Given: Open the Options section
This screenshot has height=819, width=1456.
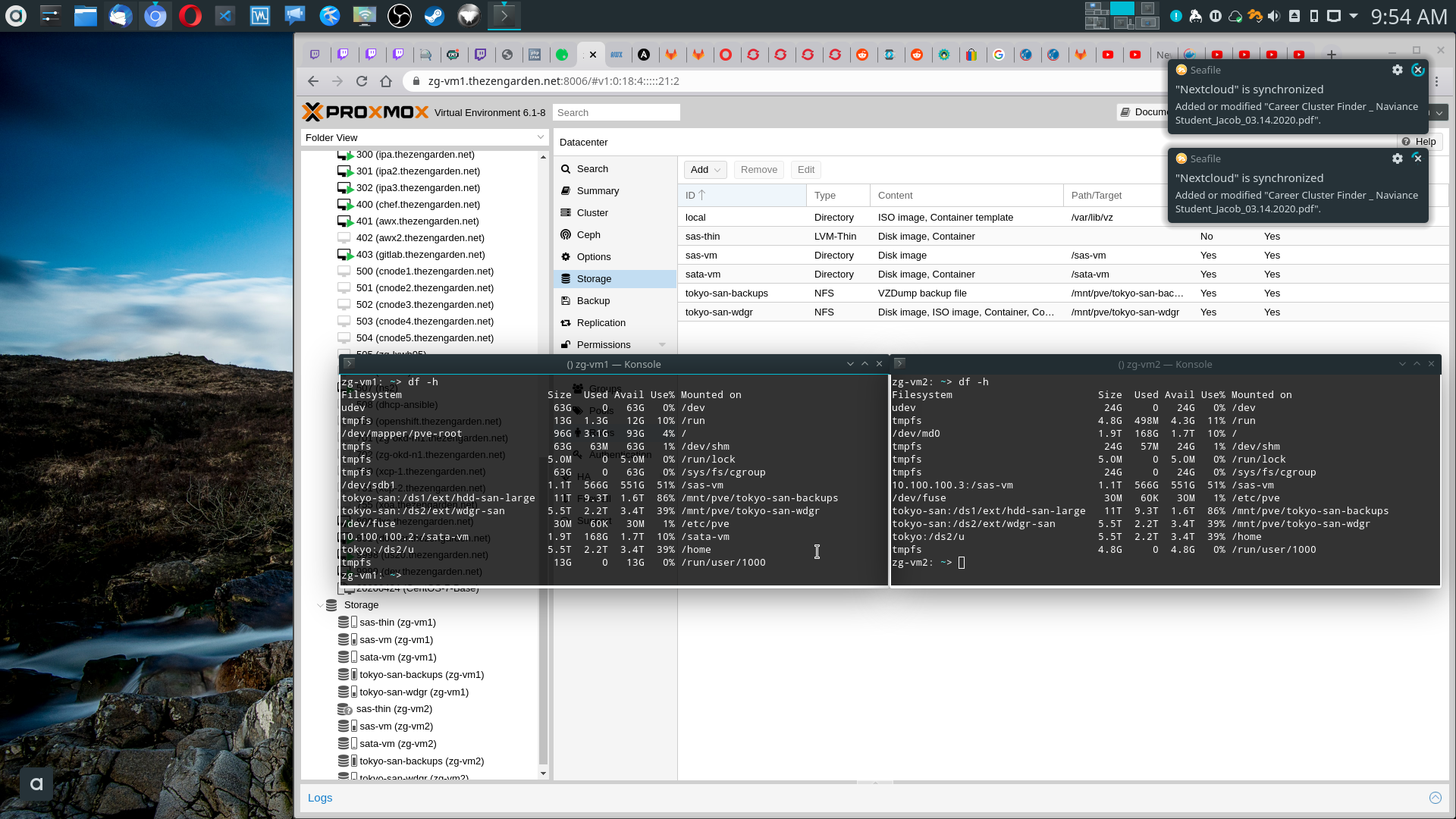Looking at the screenshot, I should (614, 257).
